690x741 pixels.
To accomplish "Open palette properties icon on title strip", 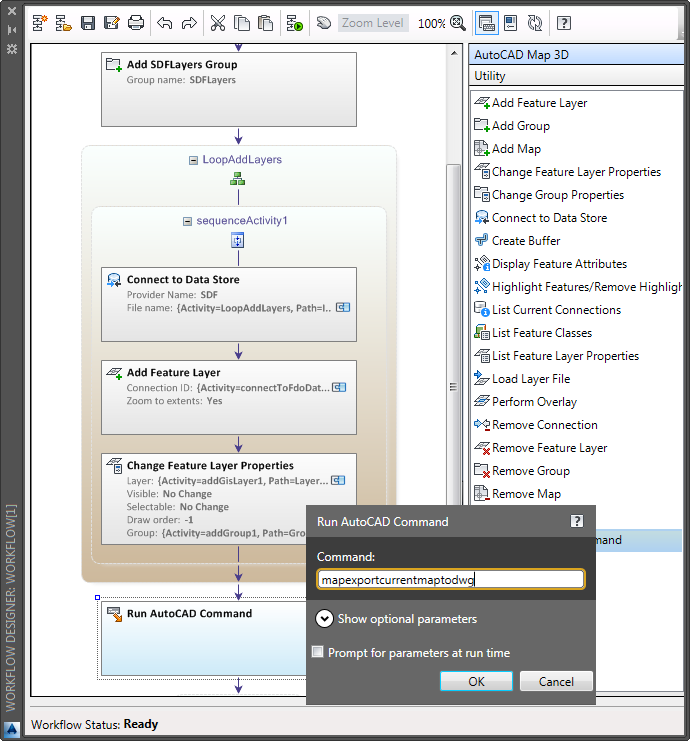I will [12, 49].
